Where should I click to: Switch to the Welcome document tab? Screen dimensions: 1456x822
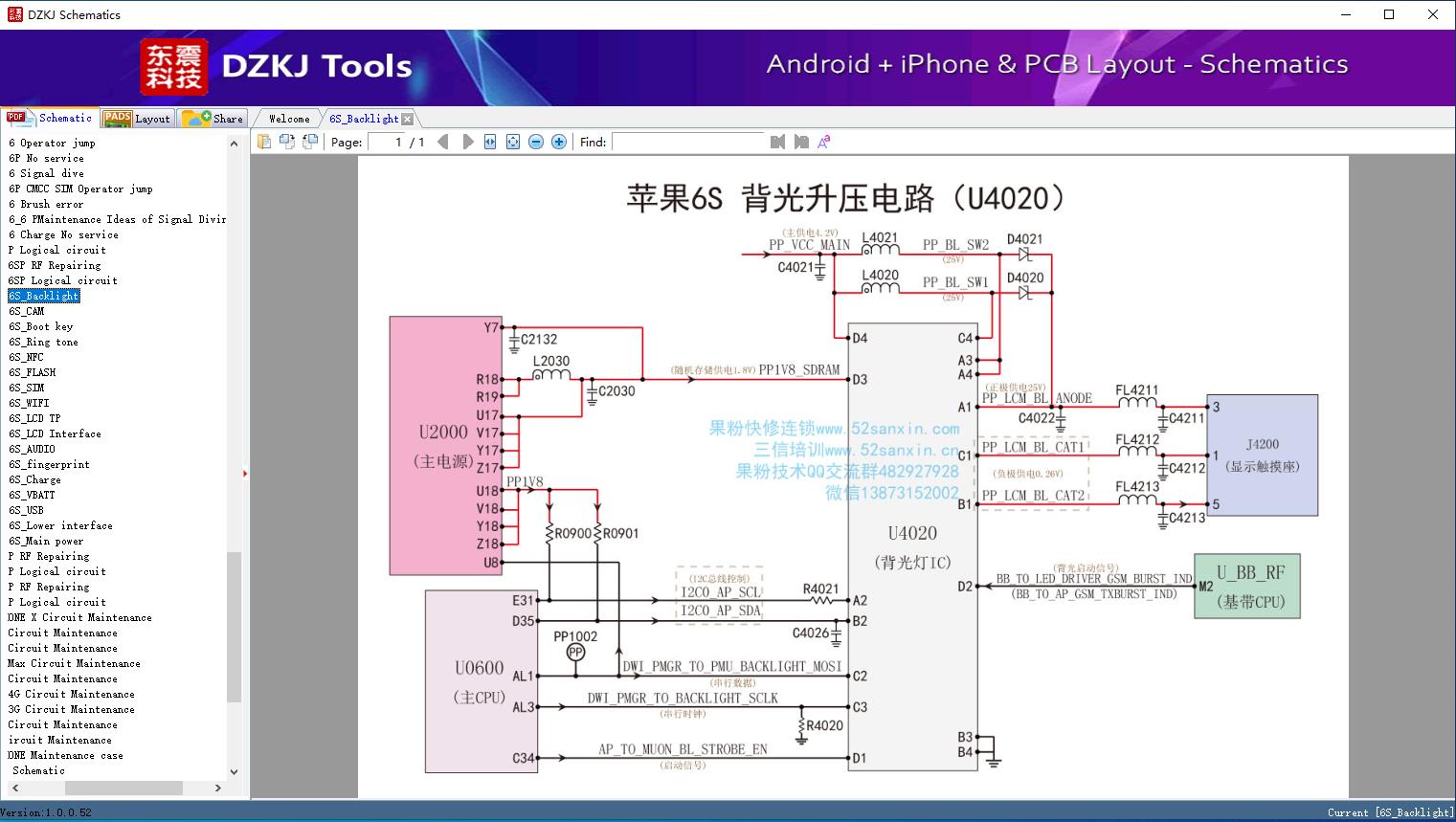[x=289, y=119]
